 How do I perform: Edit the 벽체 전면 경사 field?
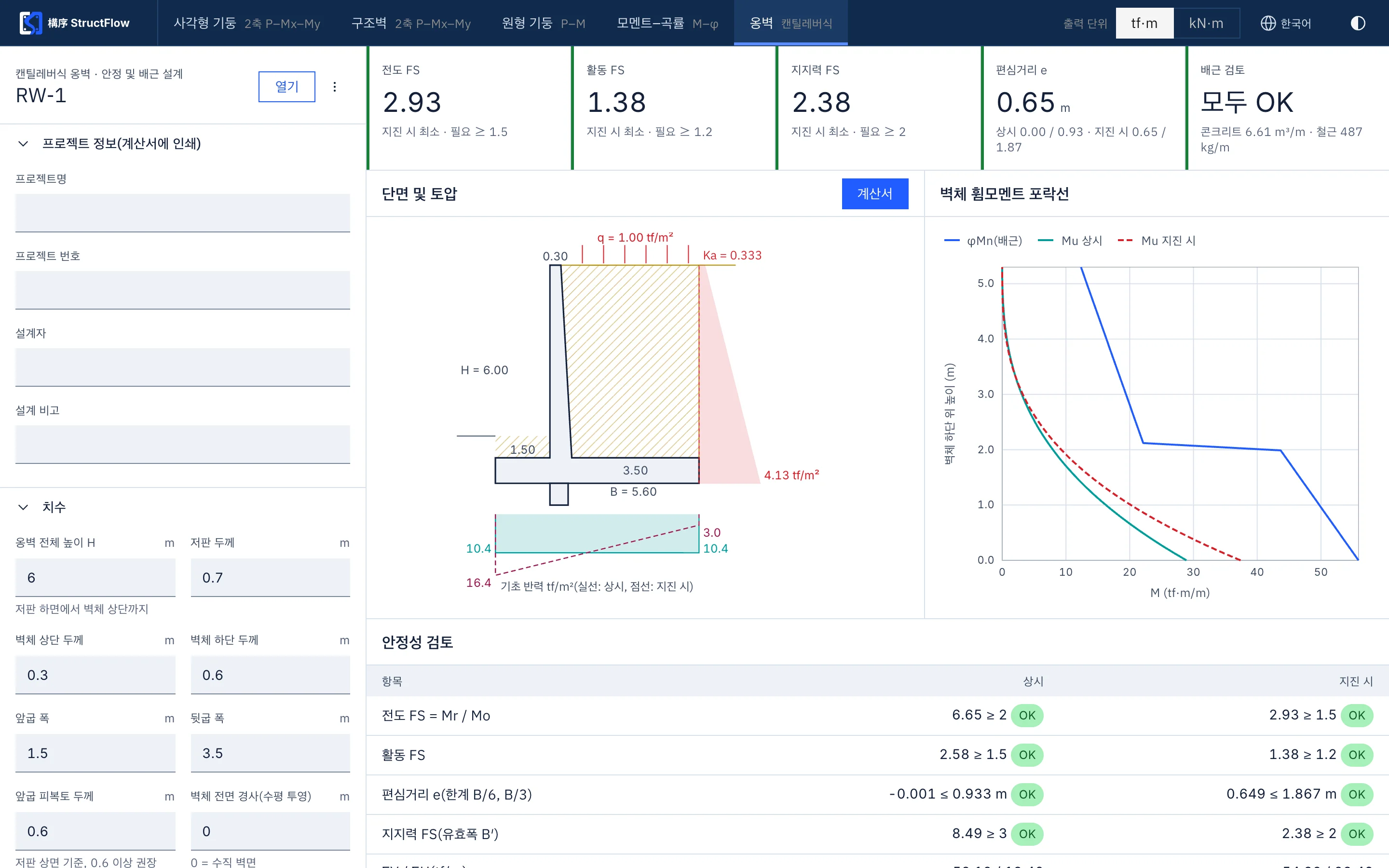[x=271, y=831]
